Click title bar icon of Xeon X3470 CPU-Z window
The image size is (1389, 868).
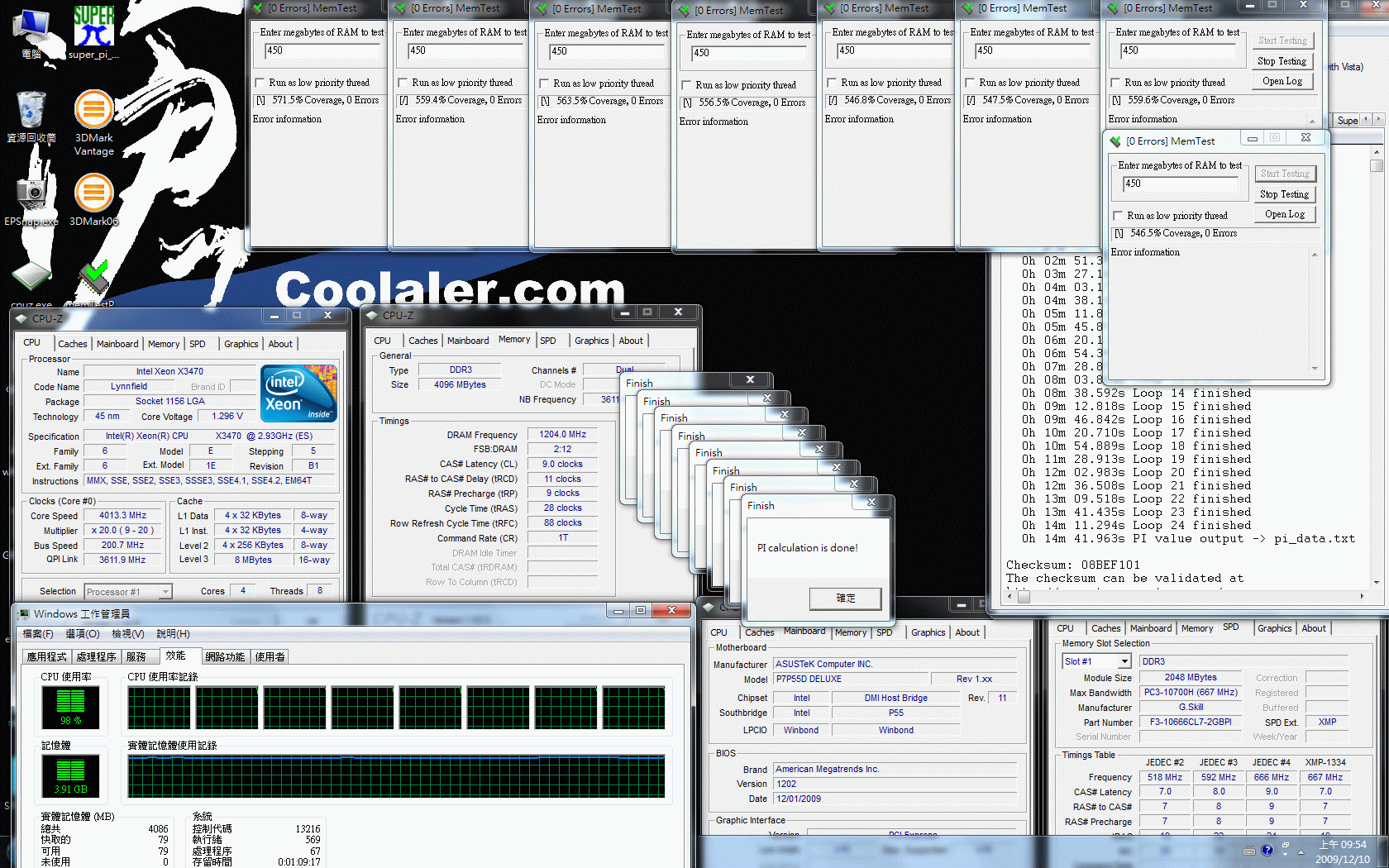(21, 318)
